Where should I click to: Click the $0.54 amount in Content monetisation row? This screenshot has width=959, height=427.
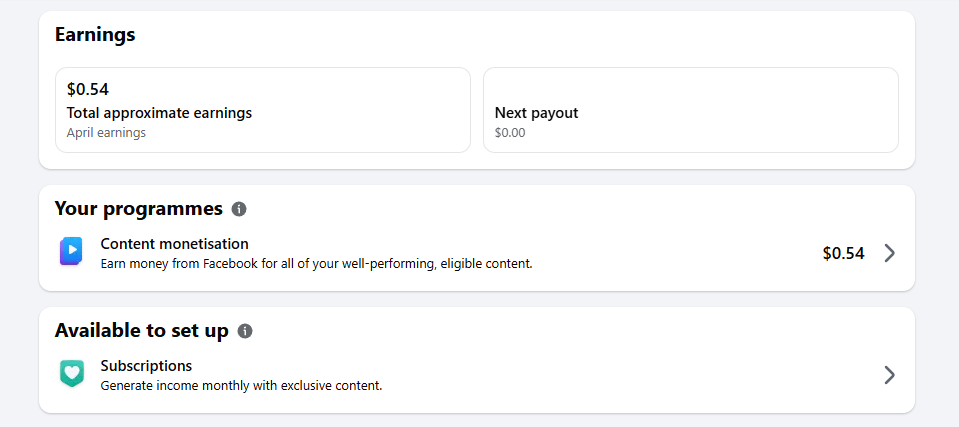[x=843, y=254]
